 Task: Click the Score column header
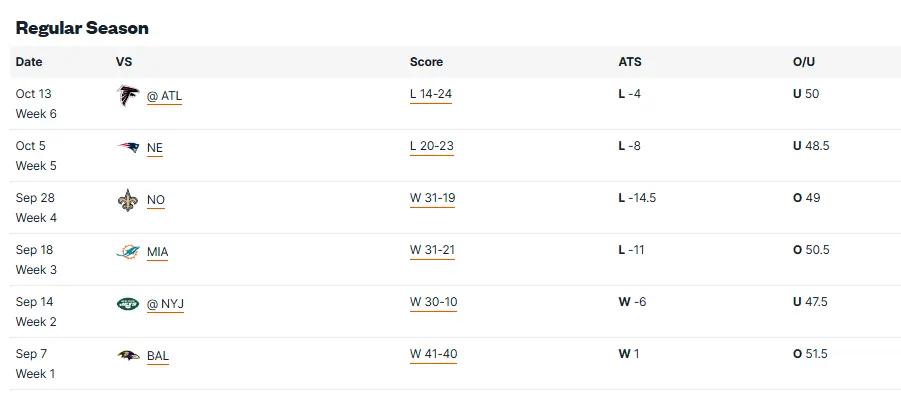426,62
